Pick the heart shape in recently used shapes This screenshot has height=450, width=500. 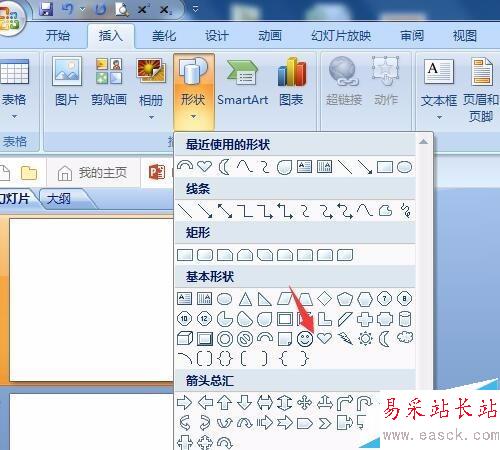point(204,166)
